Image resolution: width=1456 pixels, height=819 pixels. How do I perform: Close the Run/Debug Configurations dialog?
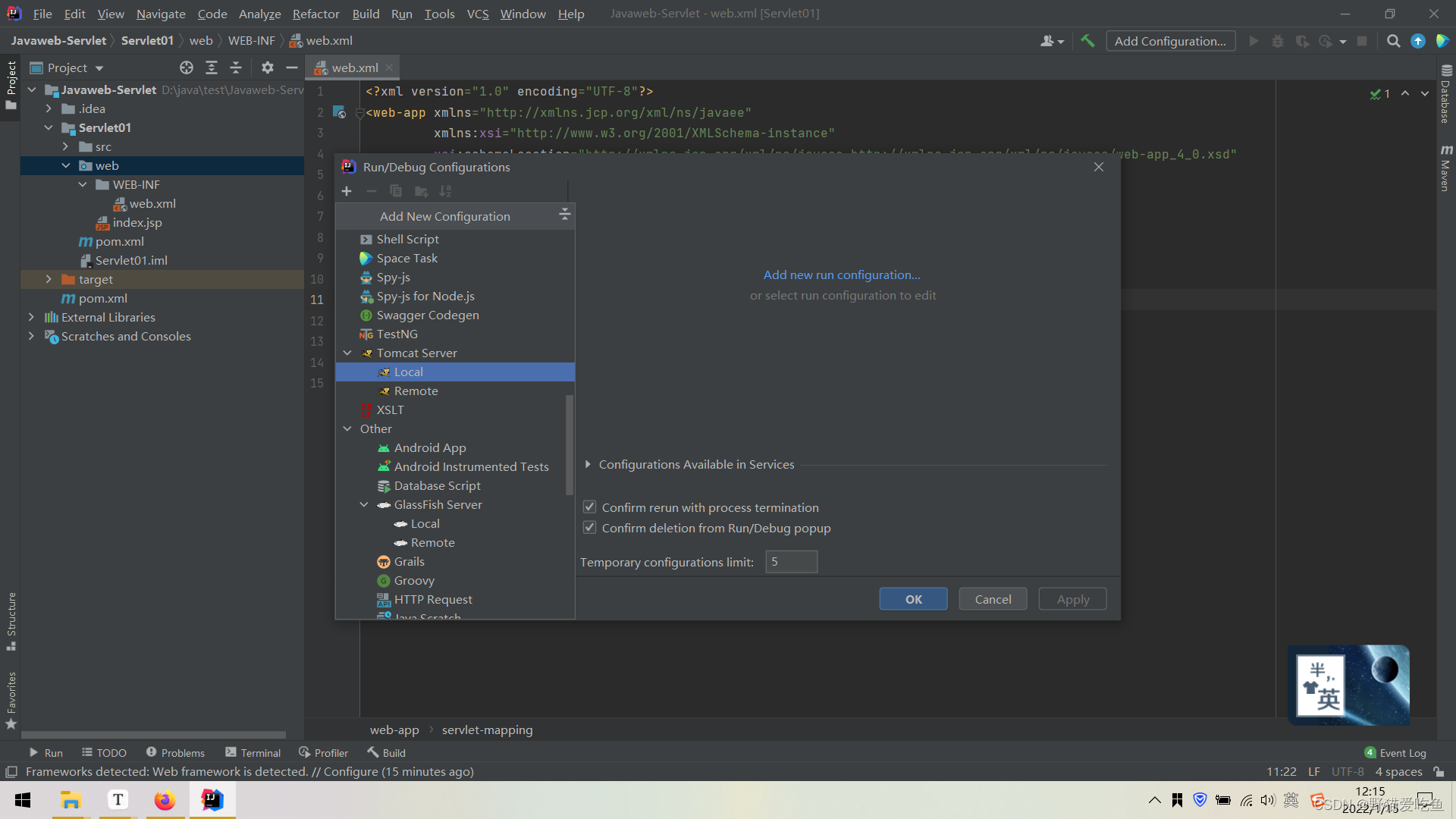[x=1098, y=167]
